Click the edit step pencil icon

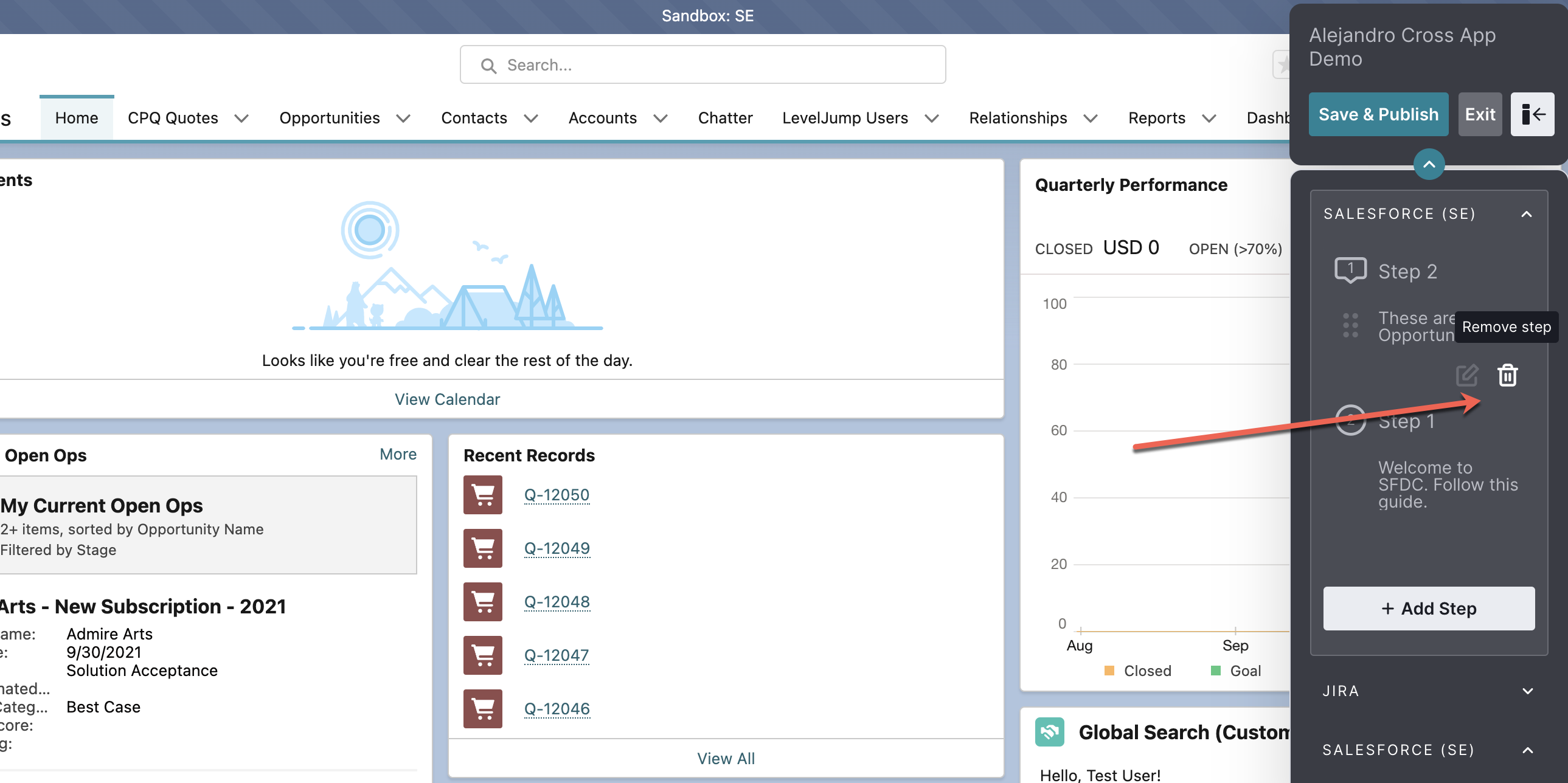(x=1466, y=375)
